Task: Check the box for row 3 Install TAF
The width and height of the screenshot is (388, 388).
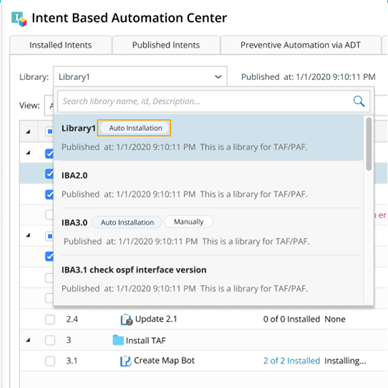Action: point(50,340)
